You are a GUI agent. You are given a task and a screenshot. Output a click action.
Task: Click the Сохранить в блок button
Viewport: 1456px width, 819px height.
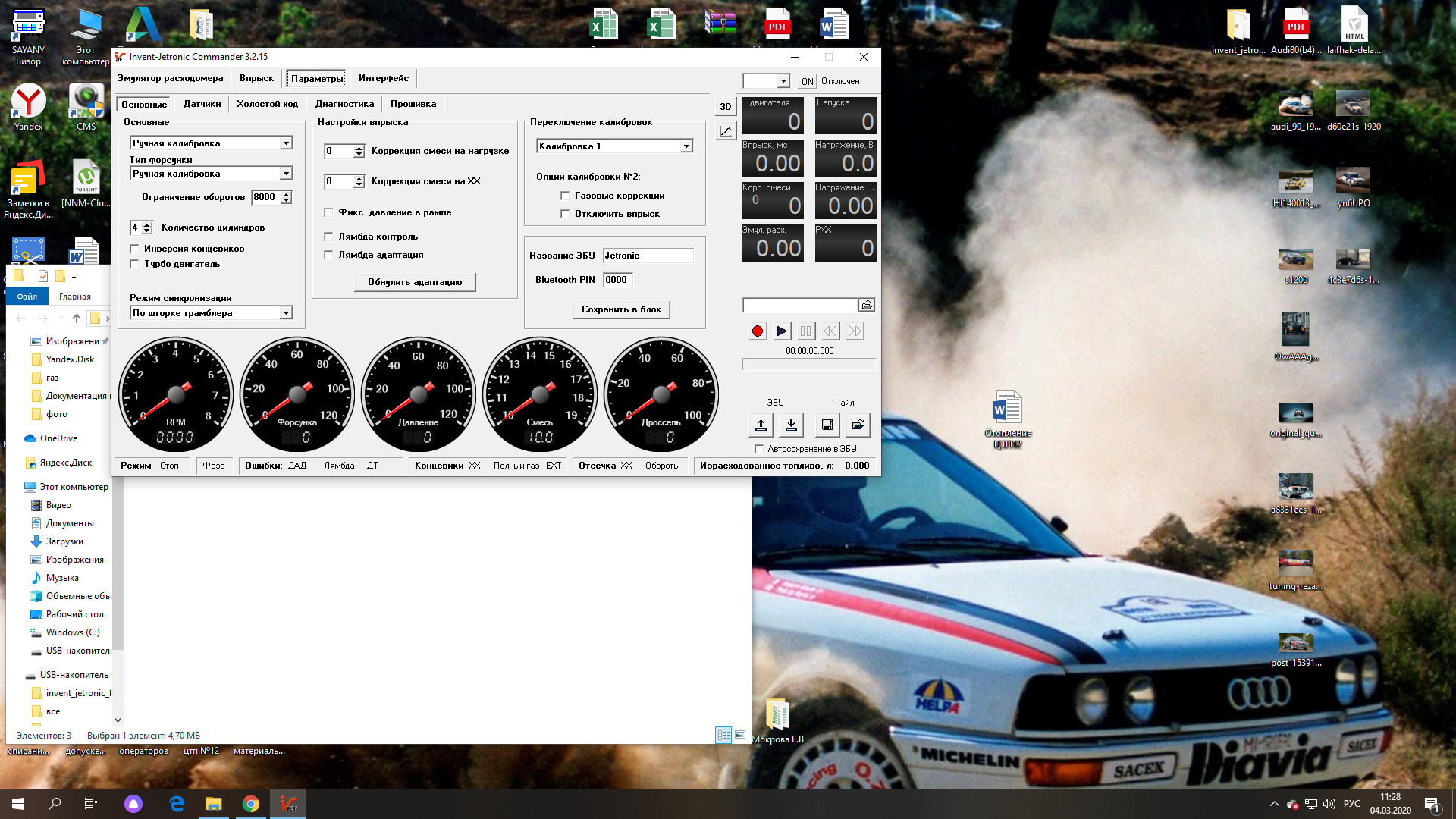621,309
